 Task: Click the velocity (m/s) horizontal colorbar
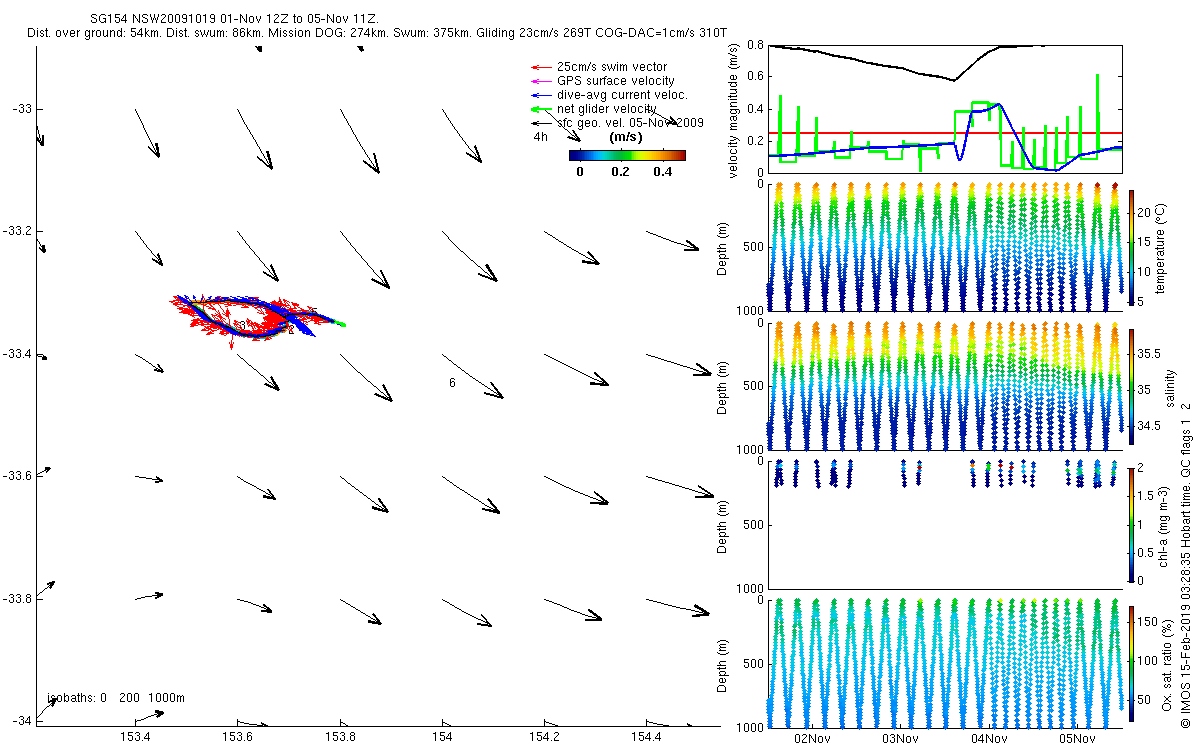(626, 155)
